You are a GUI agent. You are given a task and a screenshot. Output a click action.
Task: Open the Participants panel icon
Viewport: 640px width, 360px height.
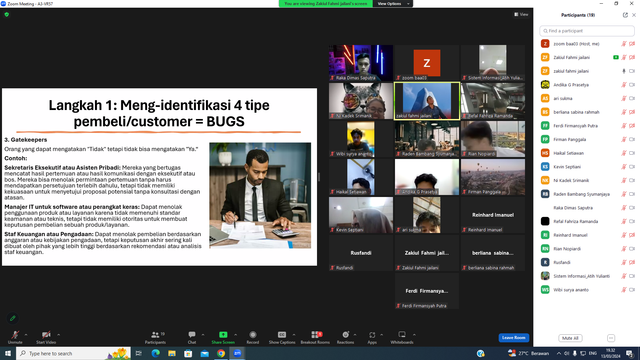[x=155, y=335]
